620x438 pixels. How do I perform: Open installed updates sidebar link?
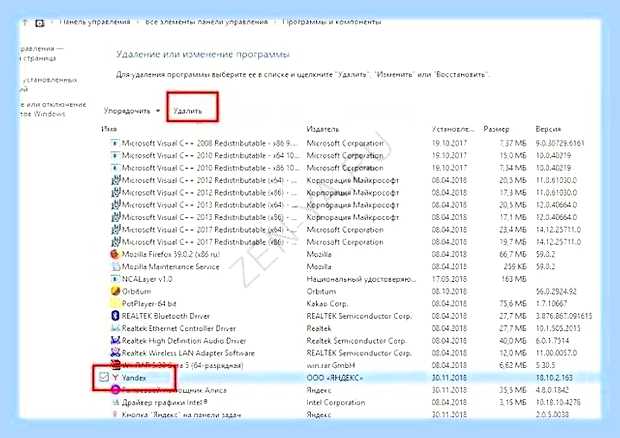click(x=49, y=84)
